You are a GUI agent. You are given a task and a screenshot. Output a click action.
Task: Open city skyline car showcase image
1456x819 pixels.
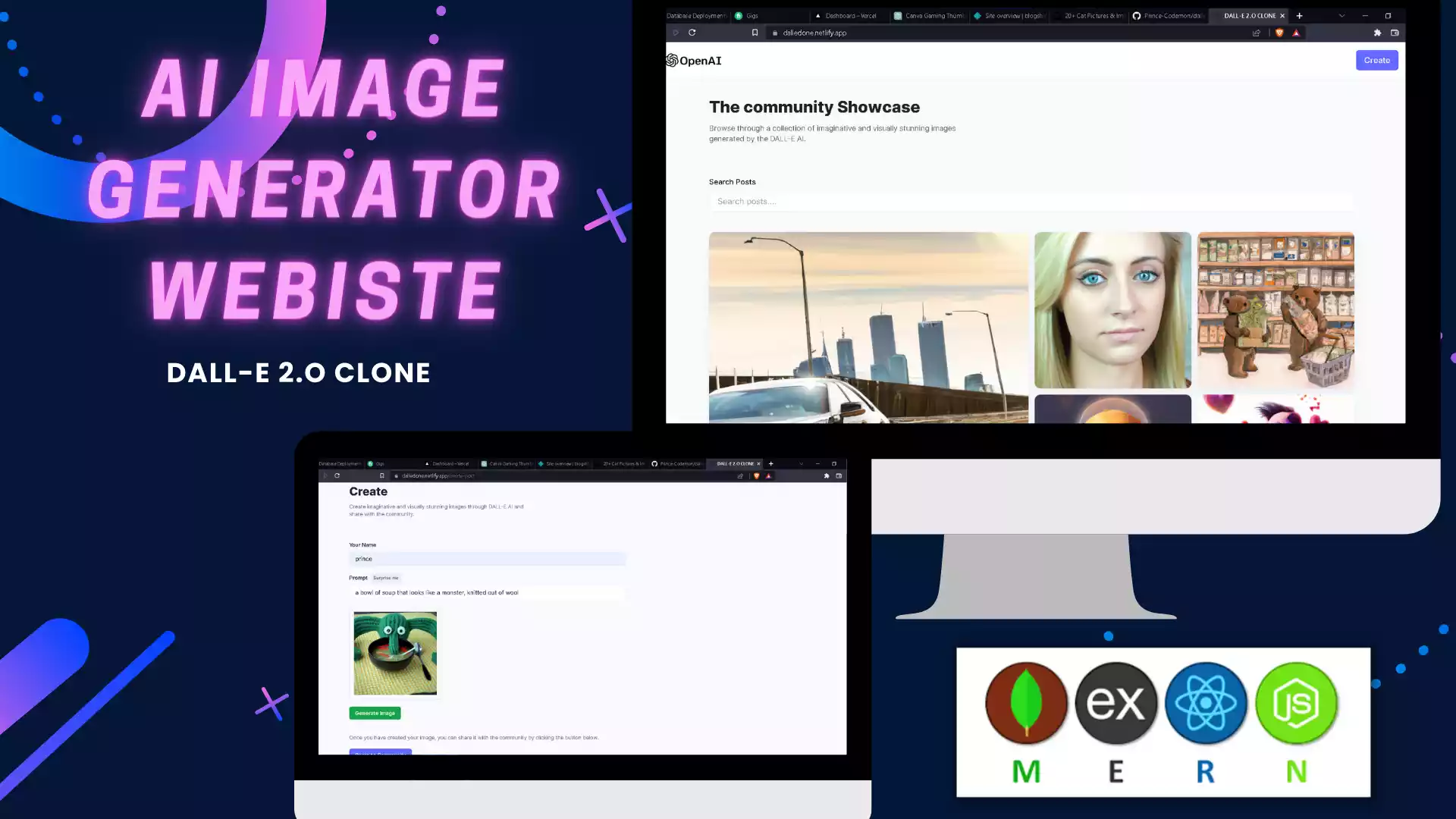tap(868, 327)
